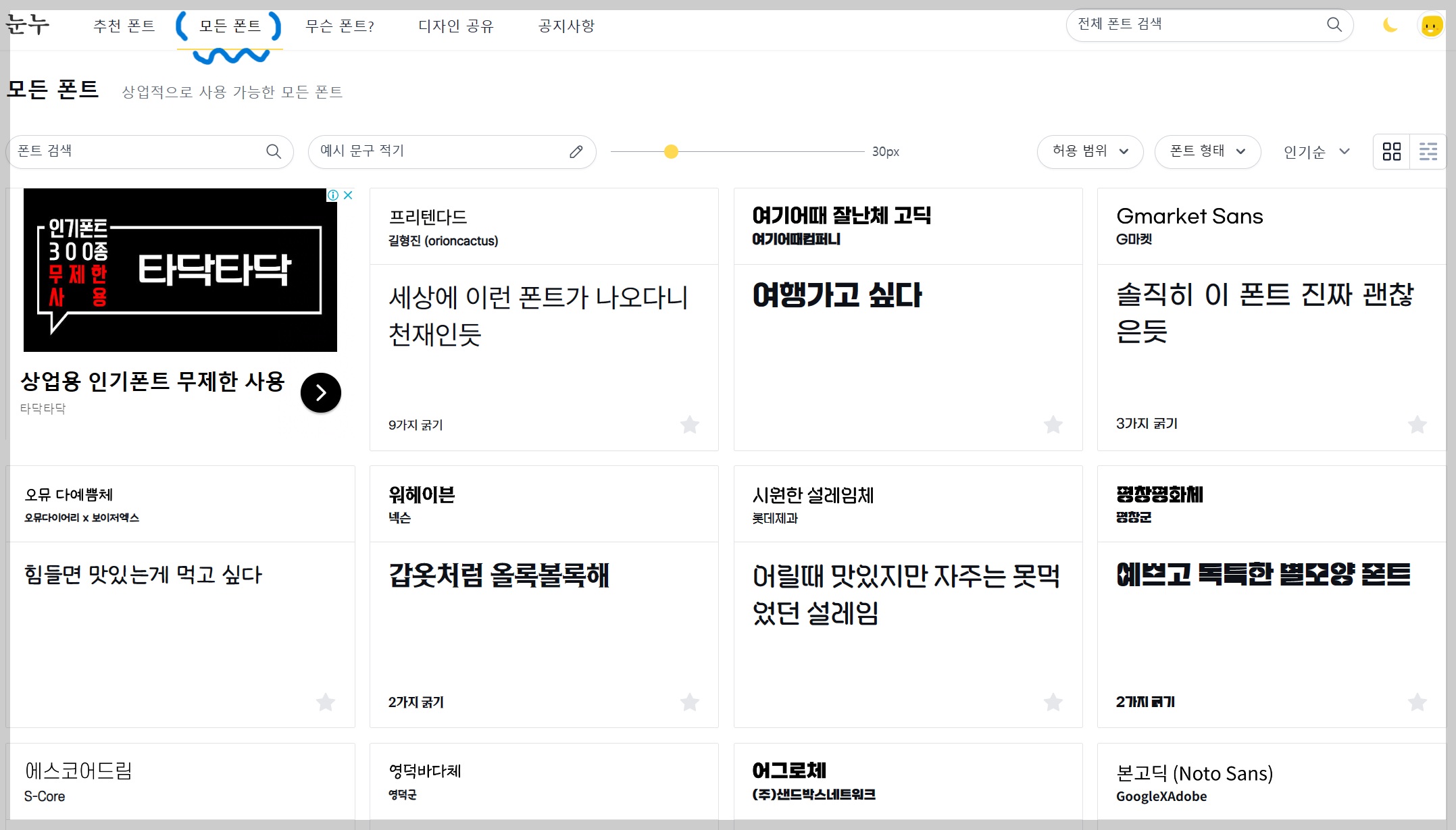Click the 평창군 author name
Viewport: 1456px width, 830px height.
tap(1134, 517)
